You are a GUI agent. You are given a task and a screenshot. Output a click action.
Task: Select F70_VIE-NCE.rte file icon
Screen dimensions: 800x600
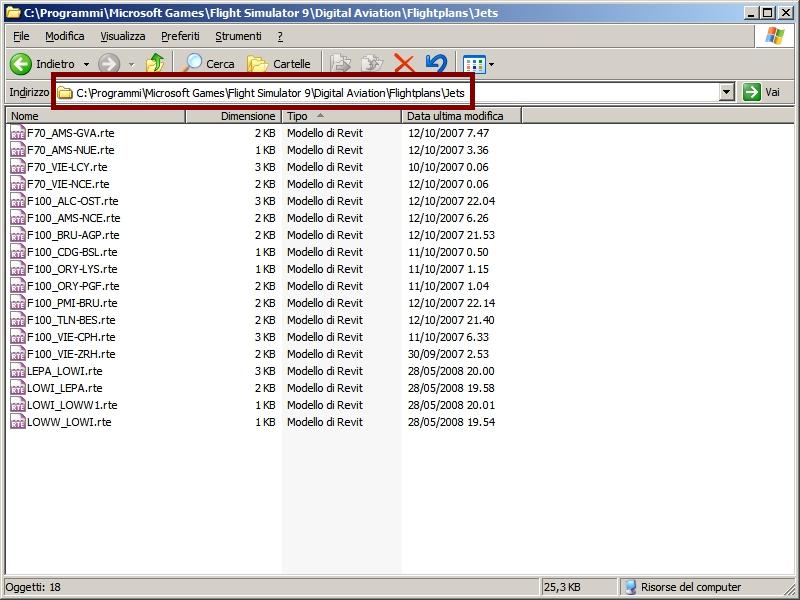coord(18,184)
